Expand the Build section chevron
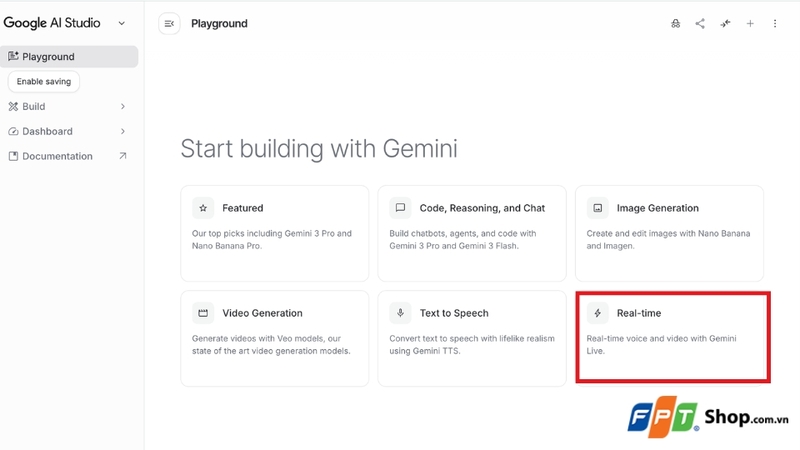Screen dimensions: 800x450 (122, 107)
